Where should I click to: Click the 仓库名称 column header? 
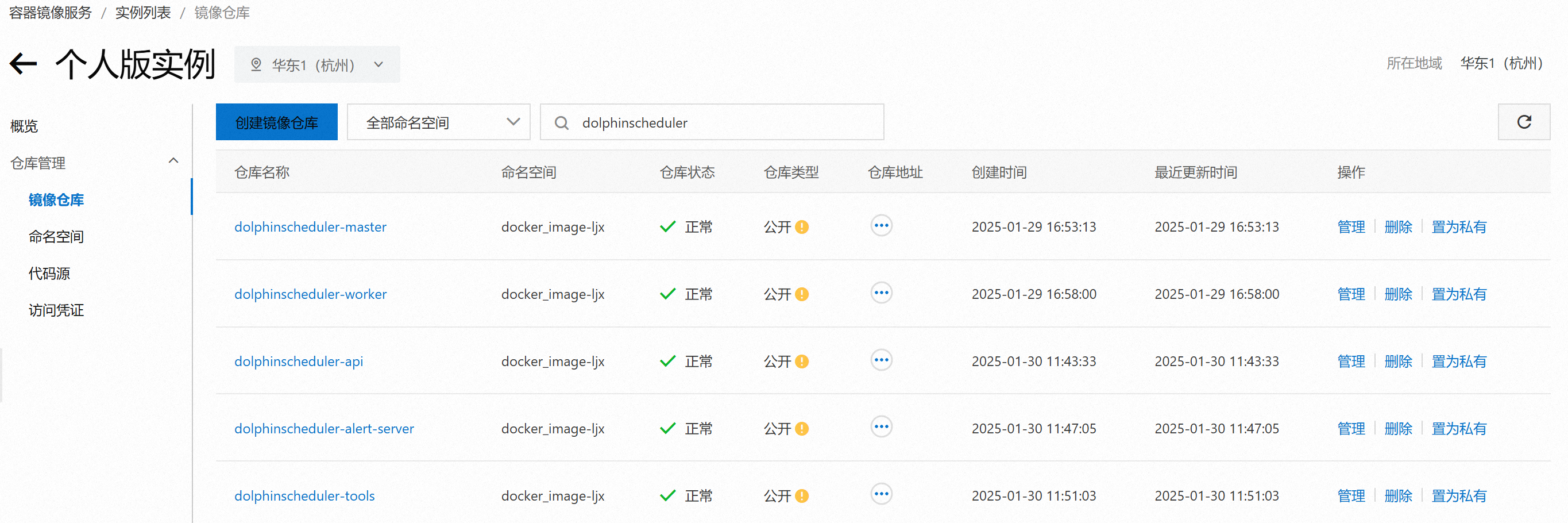[x=262, y=172]
